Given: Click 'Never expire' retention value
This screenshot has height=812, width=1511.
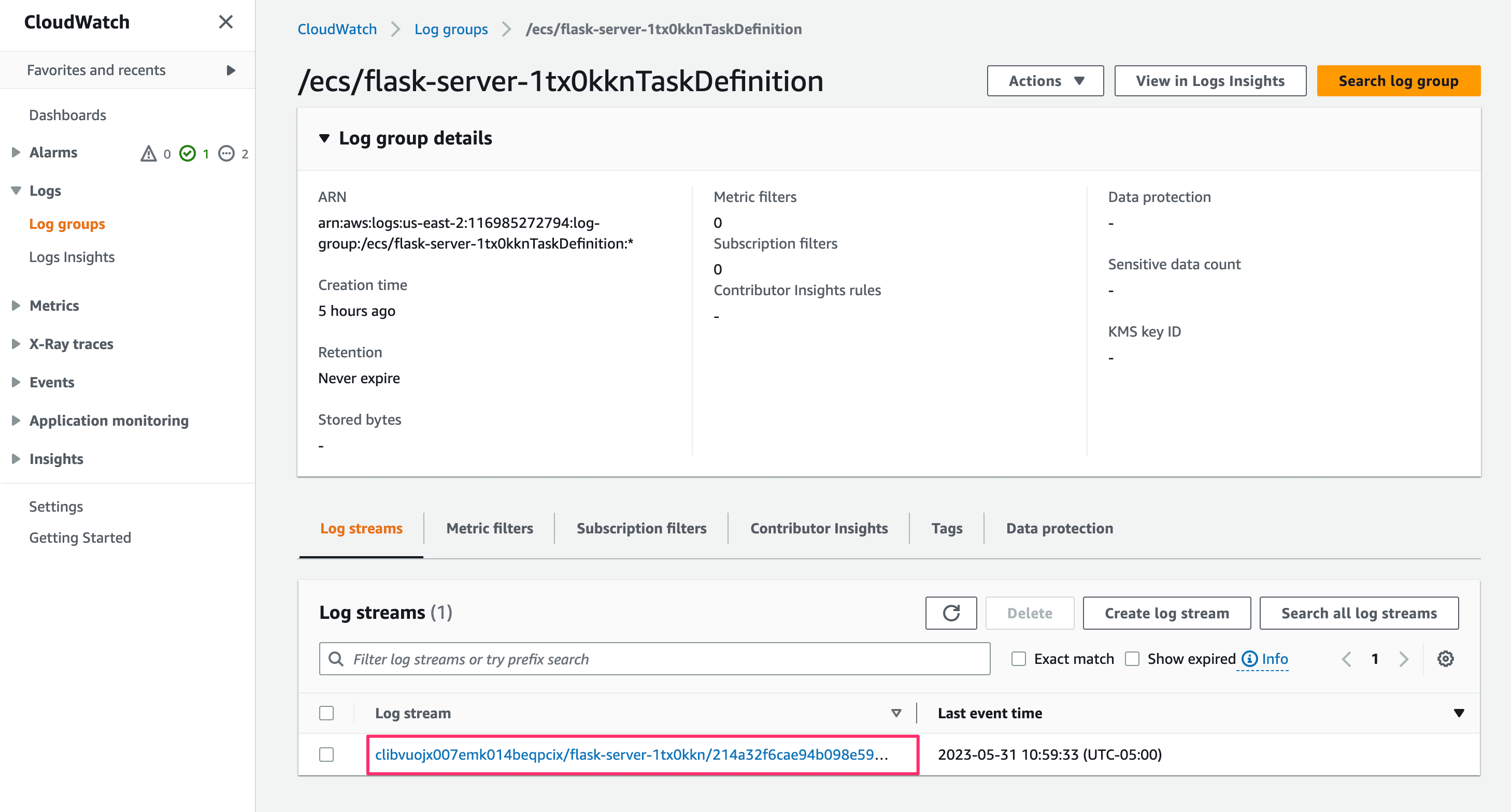Looking at the screenshot, I should coord(359,378).
